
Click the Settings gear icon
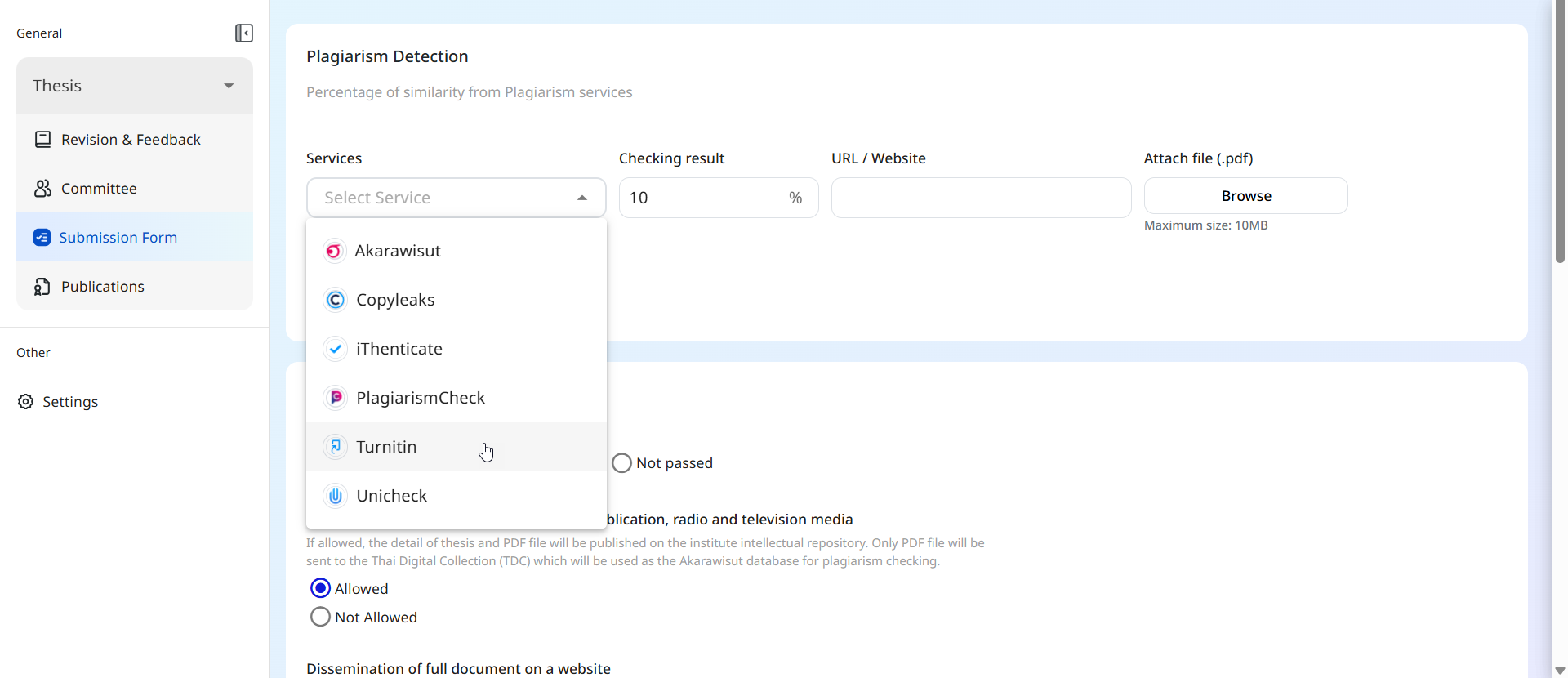pos(26,402)
